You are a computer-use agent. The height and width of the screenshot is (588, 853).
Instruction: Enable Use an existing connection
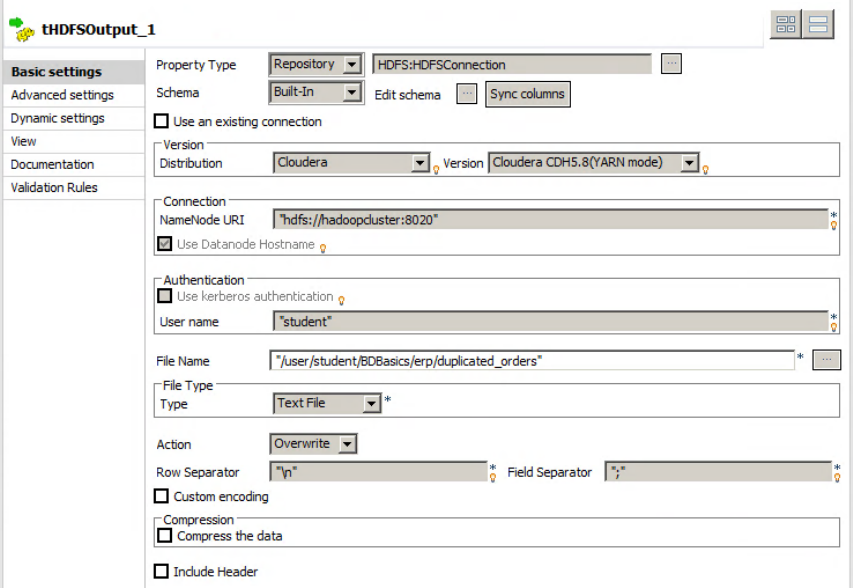click(161, 122)
